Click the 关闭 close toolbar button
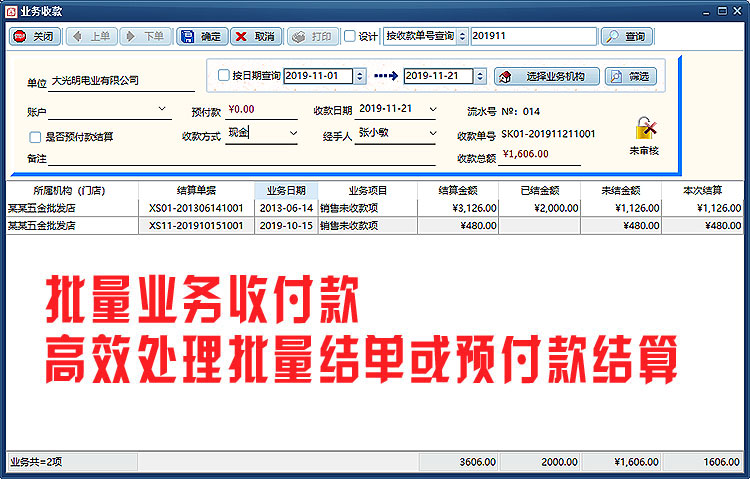Image resolution: width=750 pixels, height=479 pixels. pyautogui.click(x=34, y=36)
